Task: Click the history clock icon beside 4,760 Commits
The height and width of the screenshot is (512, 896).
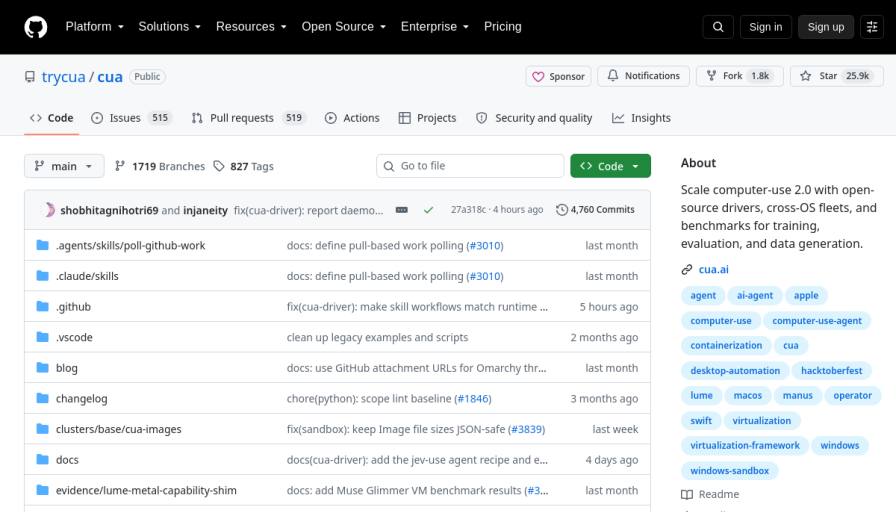Action: [562, 210]
